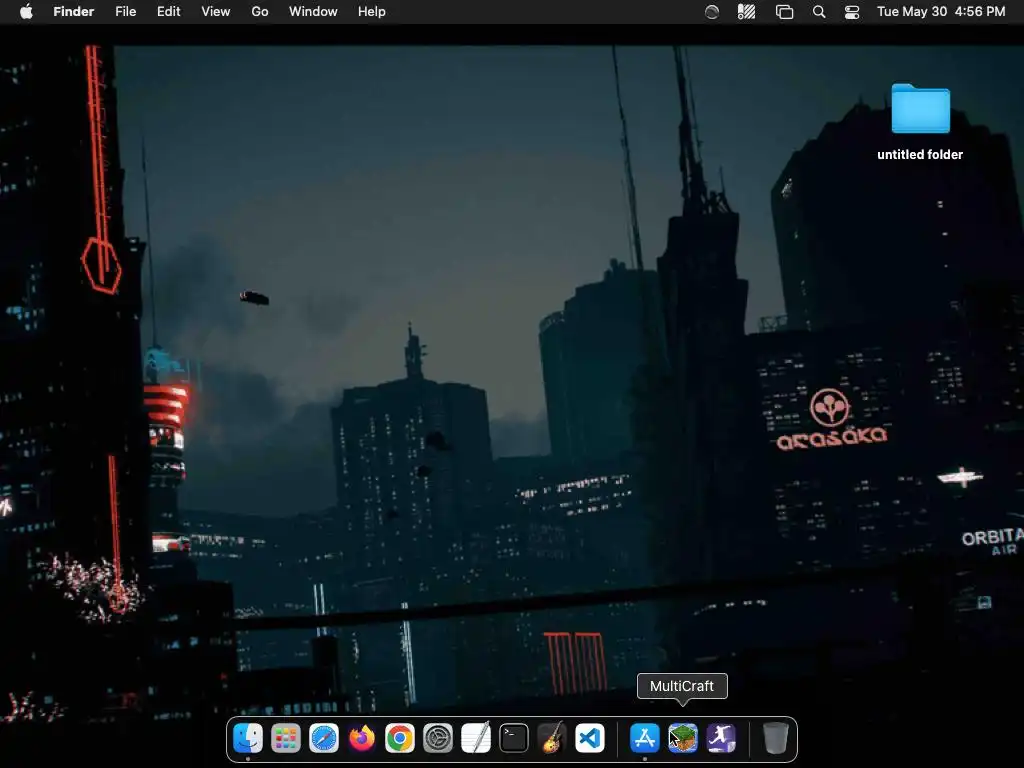Launch Visual Studio Code from the Dock
This screenshot has height=768, width=1024.
pyautogui.click(x=590, y=739)
